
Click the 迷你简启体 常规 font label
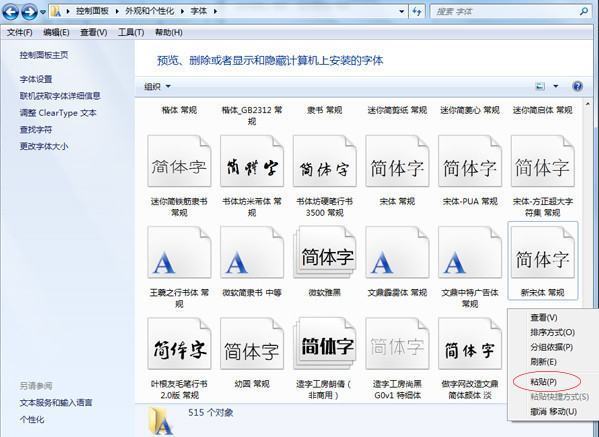tap(542, 110)
